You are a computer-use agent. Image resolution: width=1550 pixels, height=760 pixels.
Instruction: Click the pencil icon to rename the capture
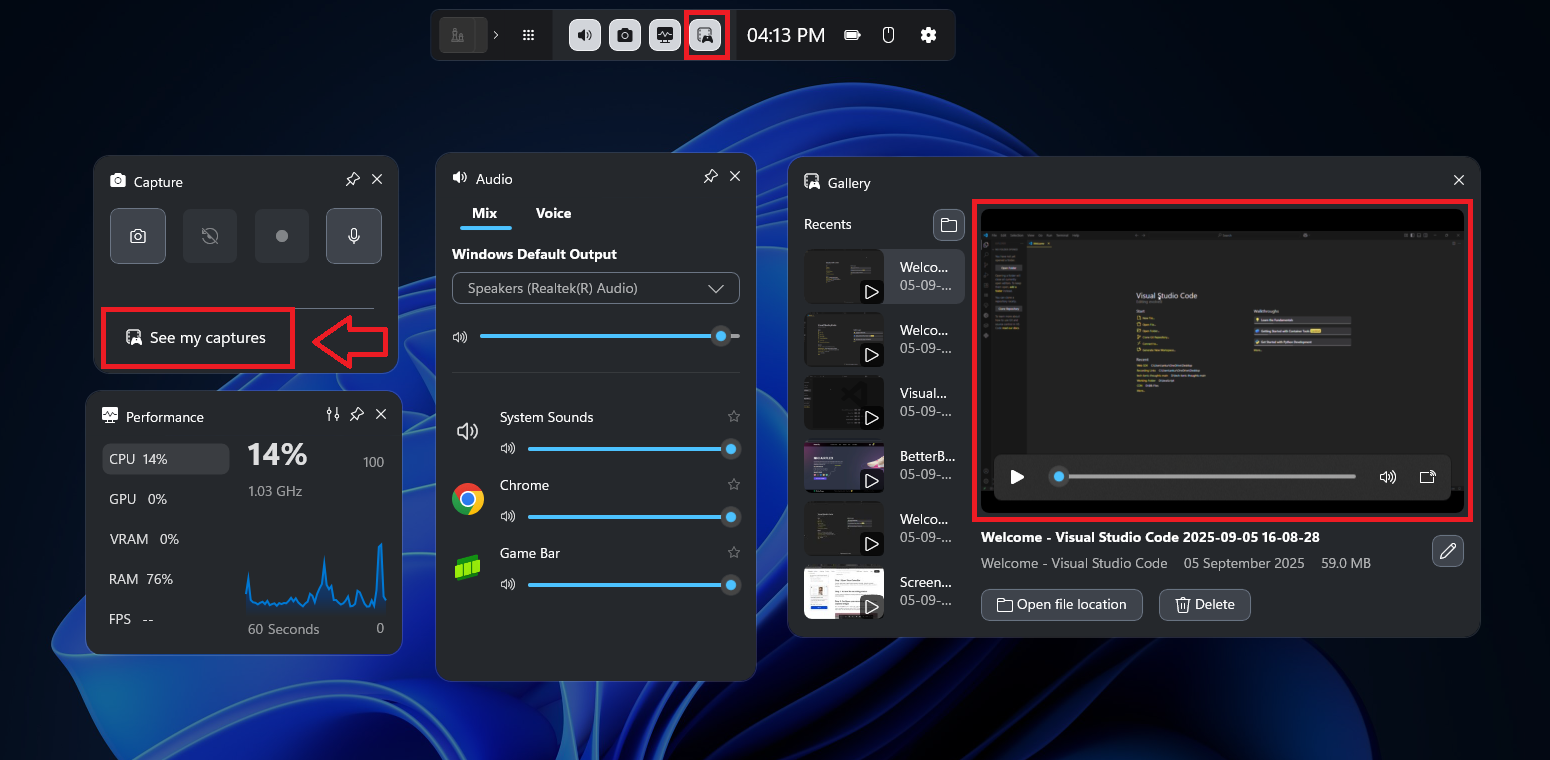[1447, 550]
